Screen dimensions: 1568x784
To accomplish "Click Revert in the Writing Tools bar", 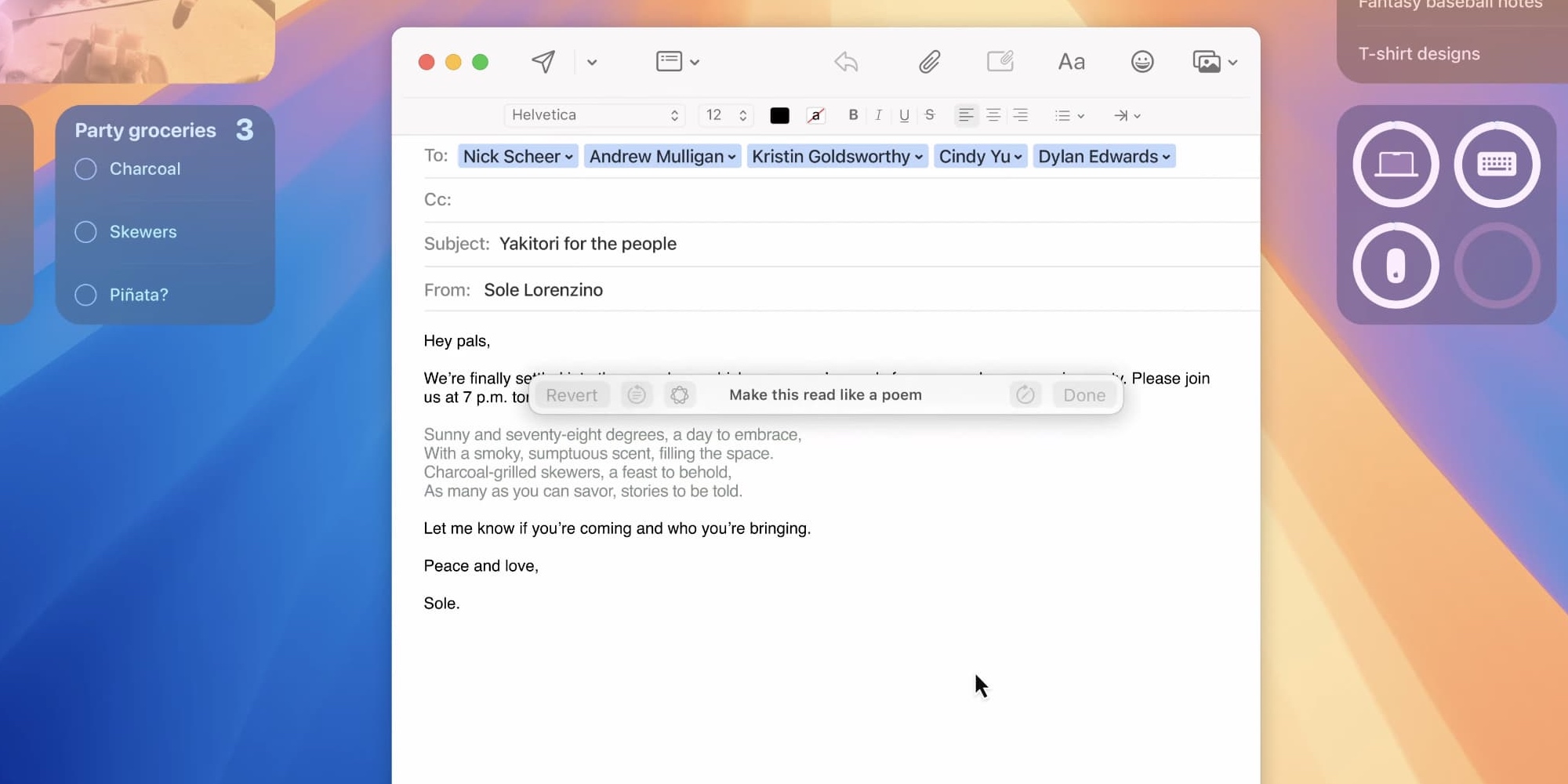I will tap(572, 394).
